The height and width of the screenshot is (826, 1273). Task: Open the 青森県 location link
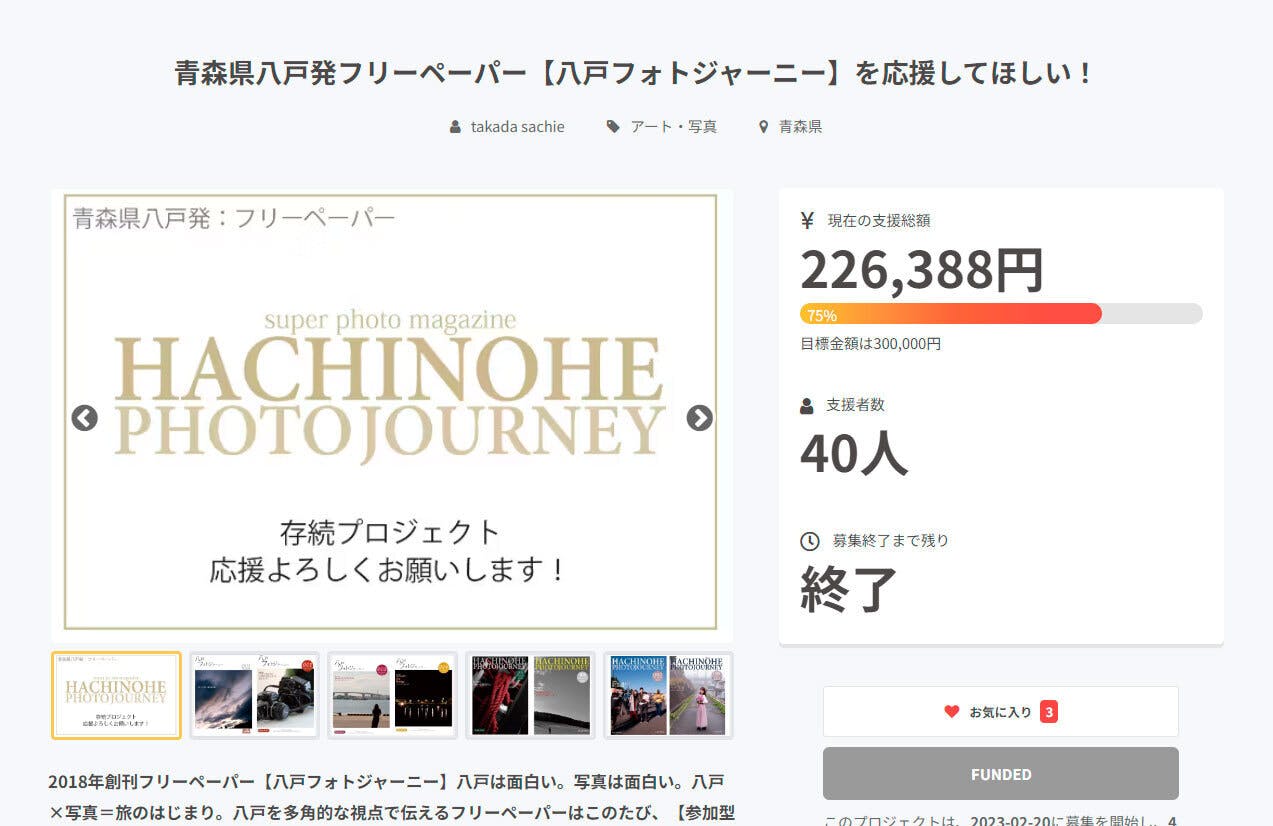pos(800,127)
